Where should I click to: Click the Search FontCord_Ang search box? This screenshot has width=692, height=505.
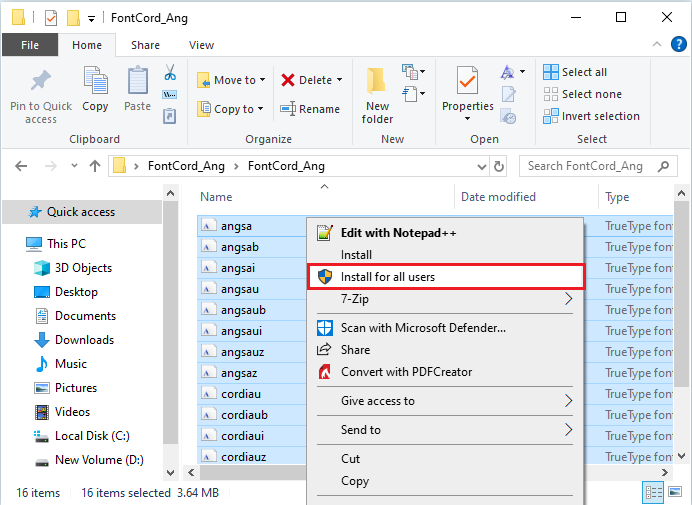(x=600, y=166)
